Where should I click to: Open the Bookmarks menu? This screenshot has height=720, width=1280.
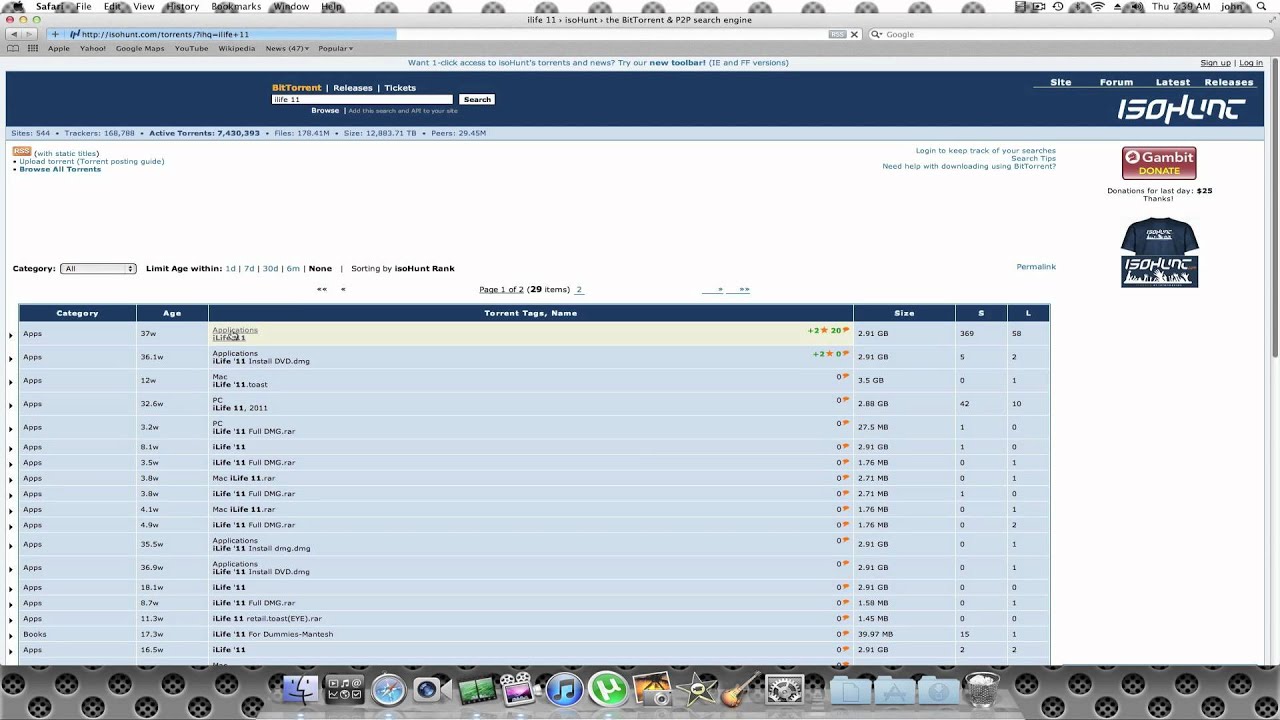pos(236,6)
